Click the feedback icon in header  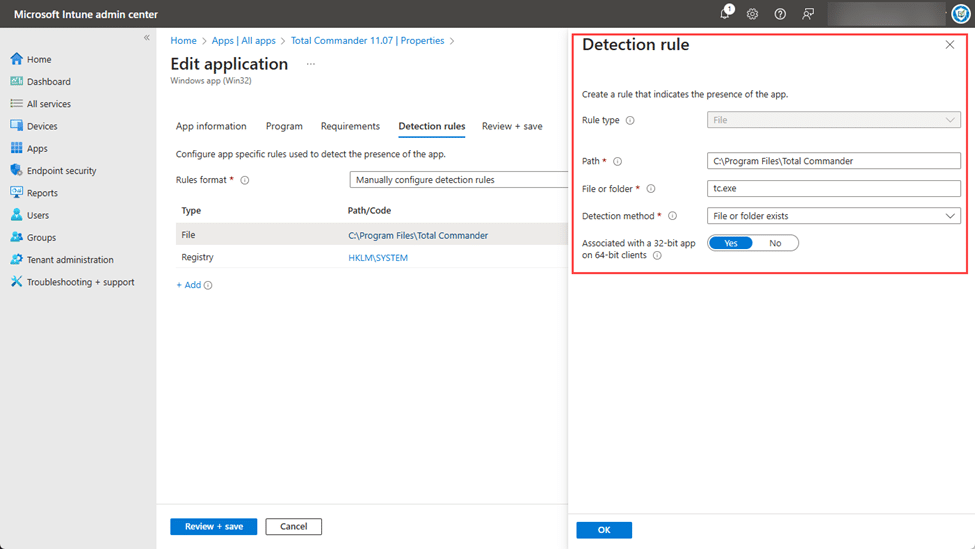point(808,14)
